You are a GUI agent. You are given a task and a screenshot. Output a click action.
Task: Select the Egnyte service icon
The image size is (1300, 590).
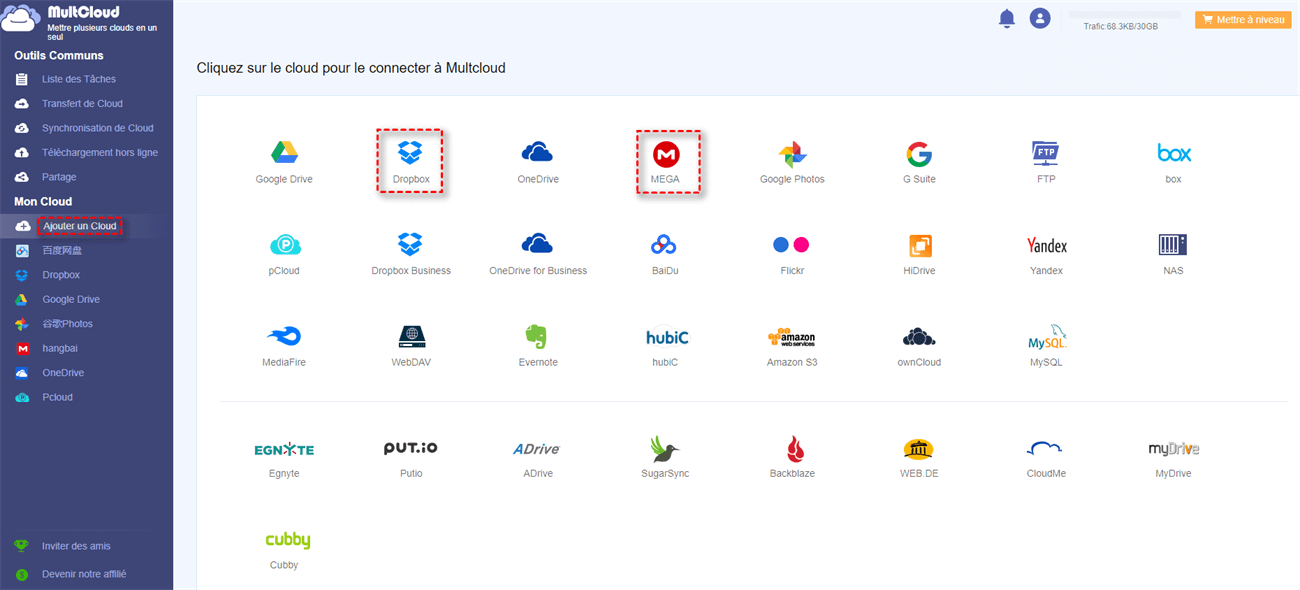(284, 449)
